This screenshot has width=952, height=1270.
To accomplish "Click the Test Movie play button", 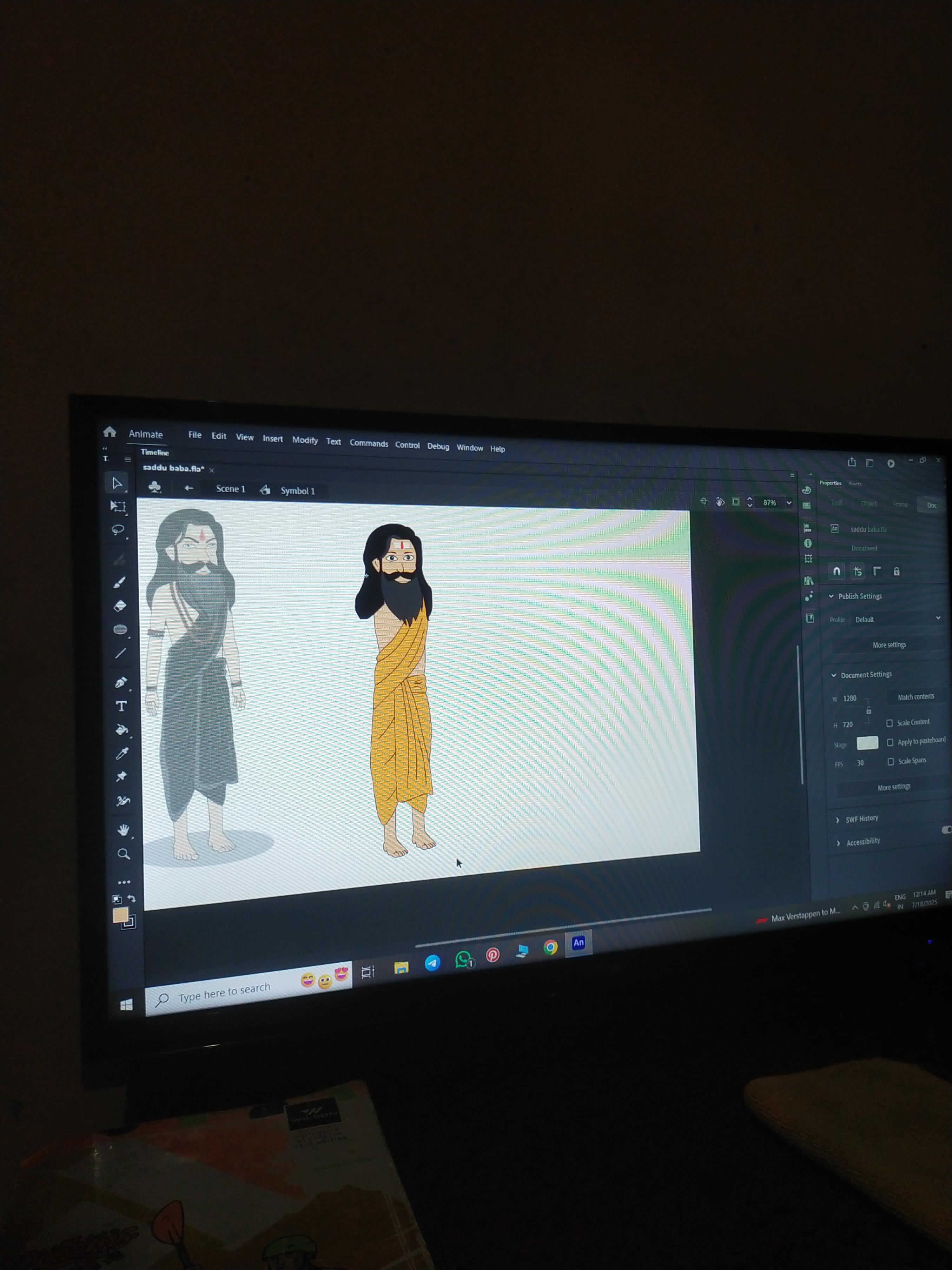I will [891, 463].
